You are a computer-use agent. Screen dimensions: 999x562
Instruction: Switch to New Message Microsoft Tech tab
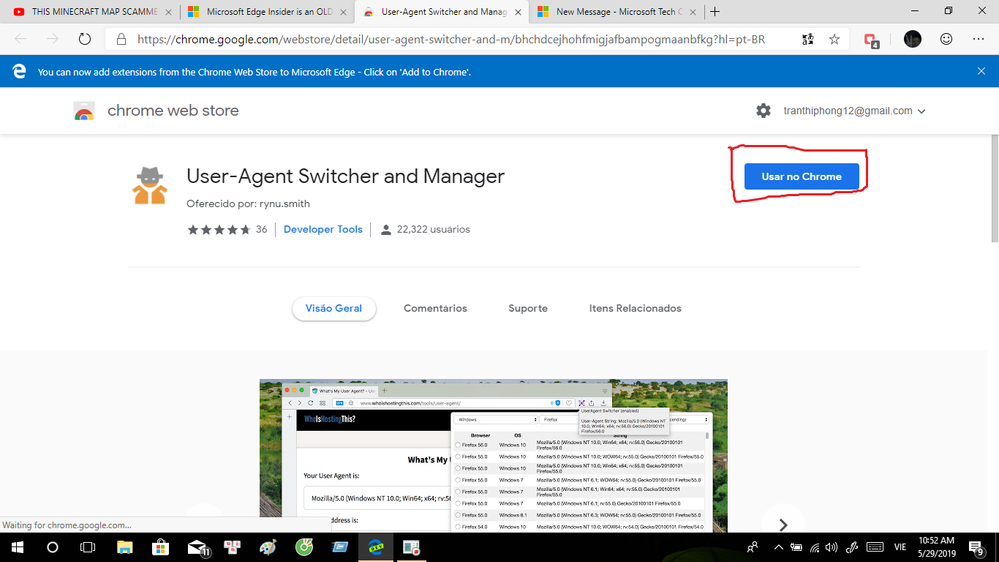click(615, 11)
